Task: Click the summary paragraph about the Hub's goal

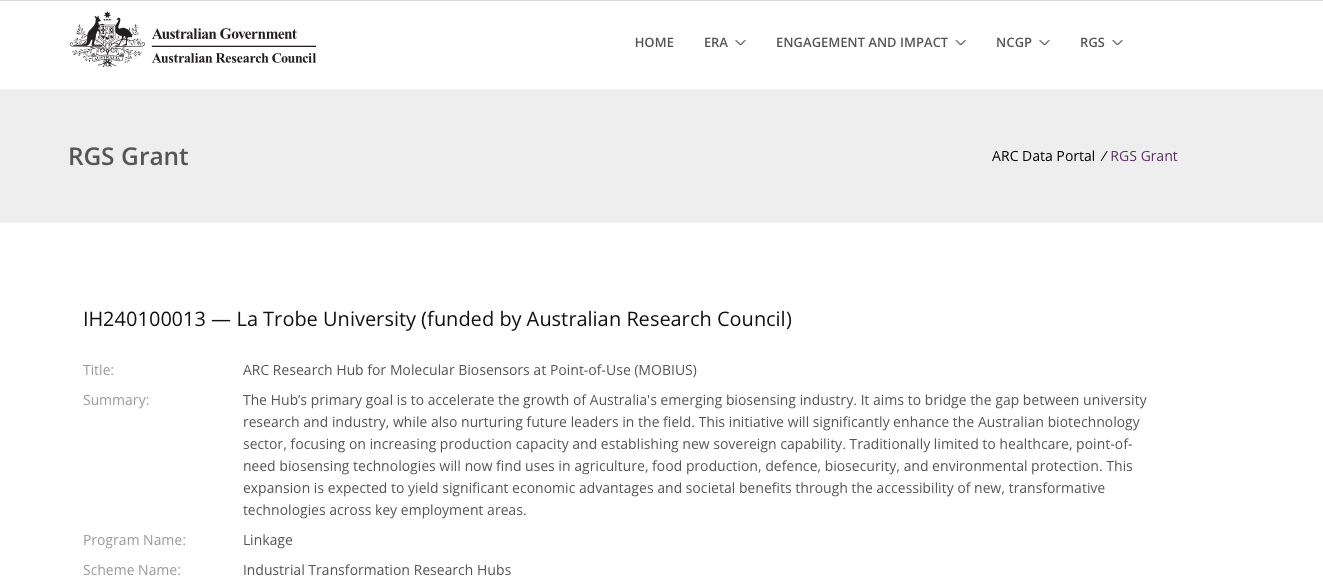Action: [x=695, y=455]
